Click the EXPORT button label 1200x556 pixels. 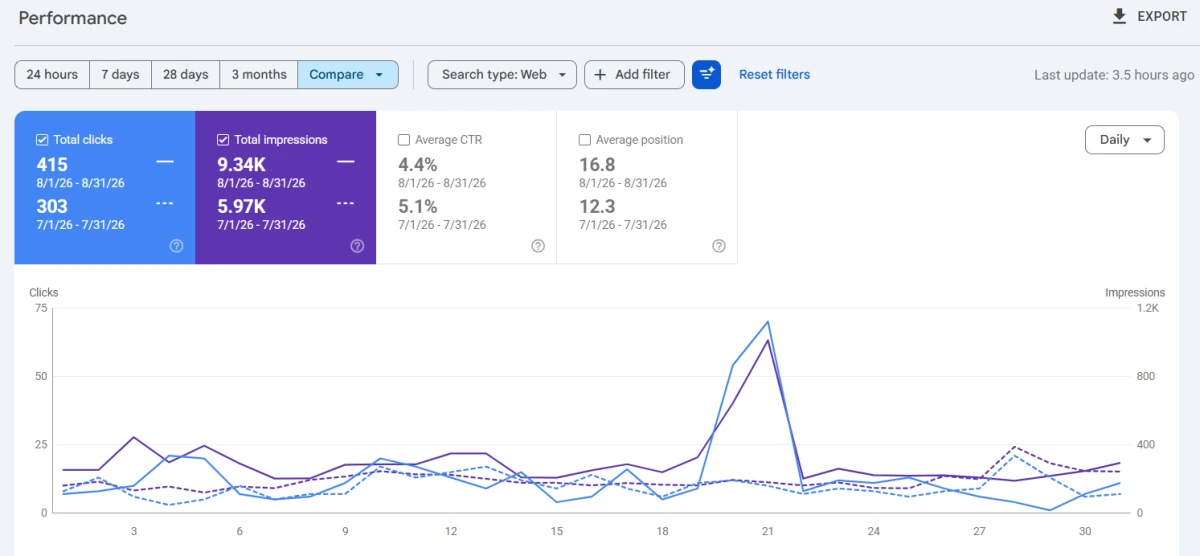click(1162, 17)
